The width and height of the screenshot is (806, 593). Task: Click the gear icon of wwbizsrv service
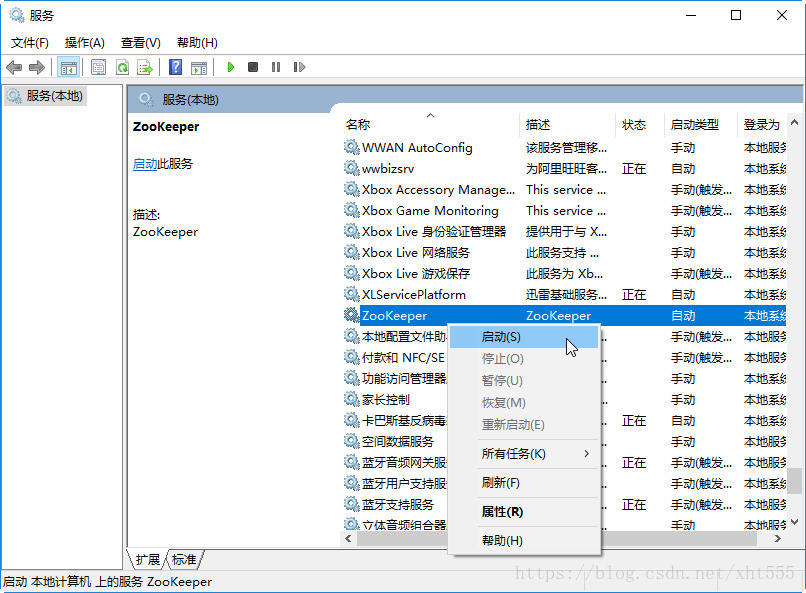point(352,169)
